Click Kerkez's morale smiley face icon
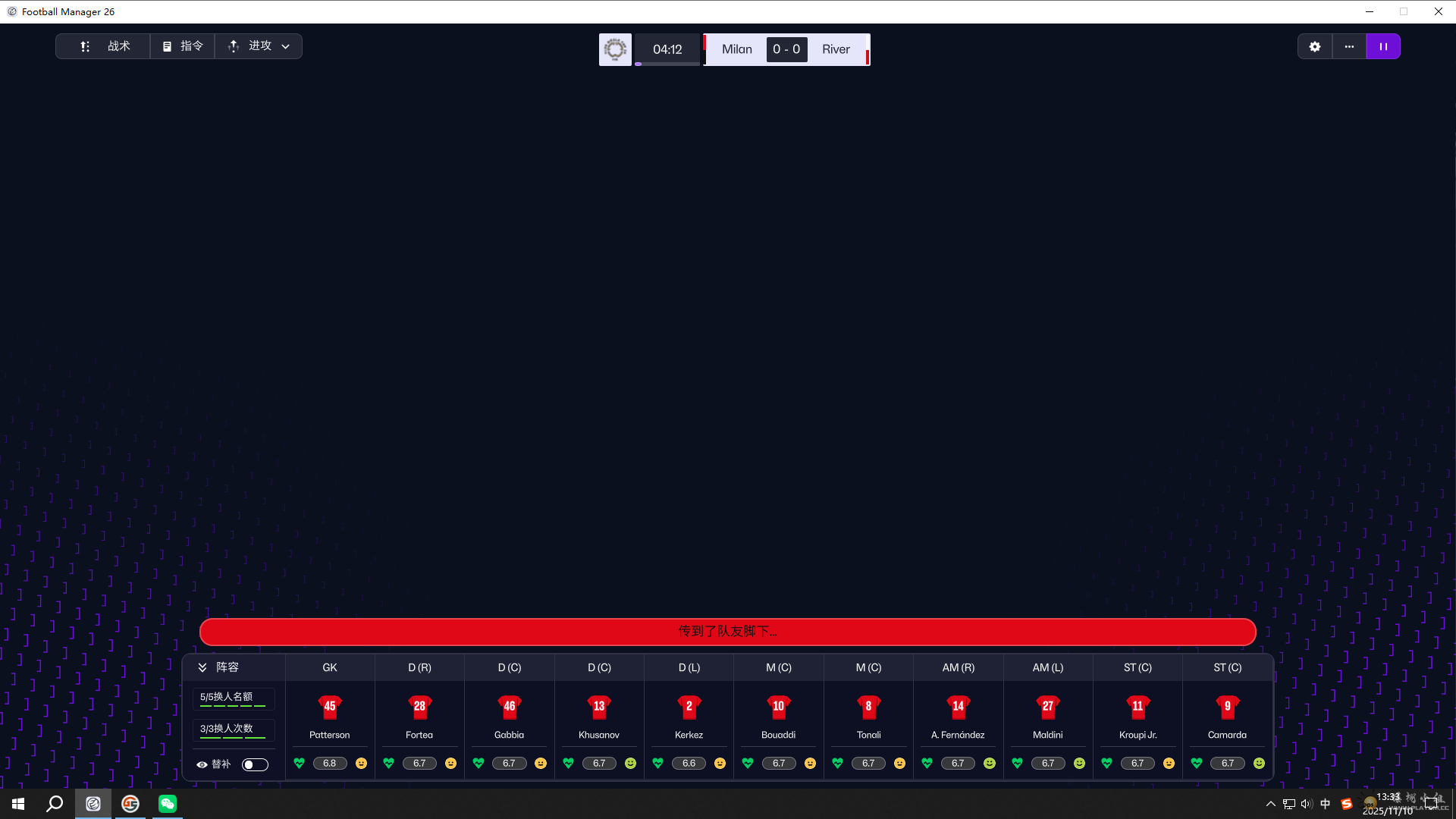 click(720, 763)
